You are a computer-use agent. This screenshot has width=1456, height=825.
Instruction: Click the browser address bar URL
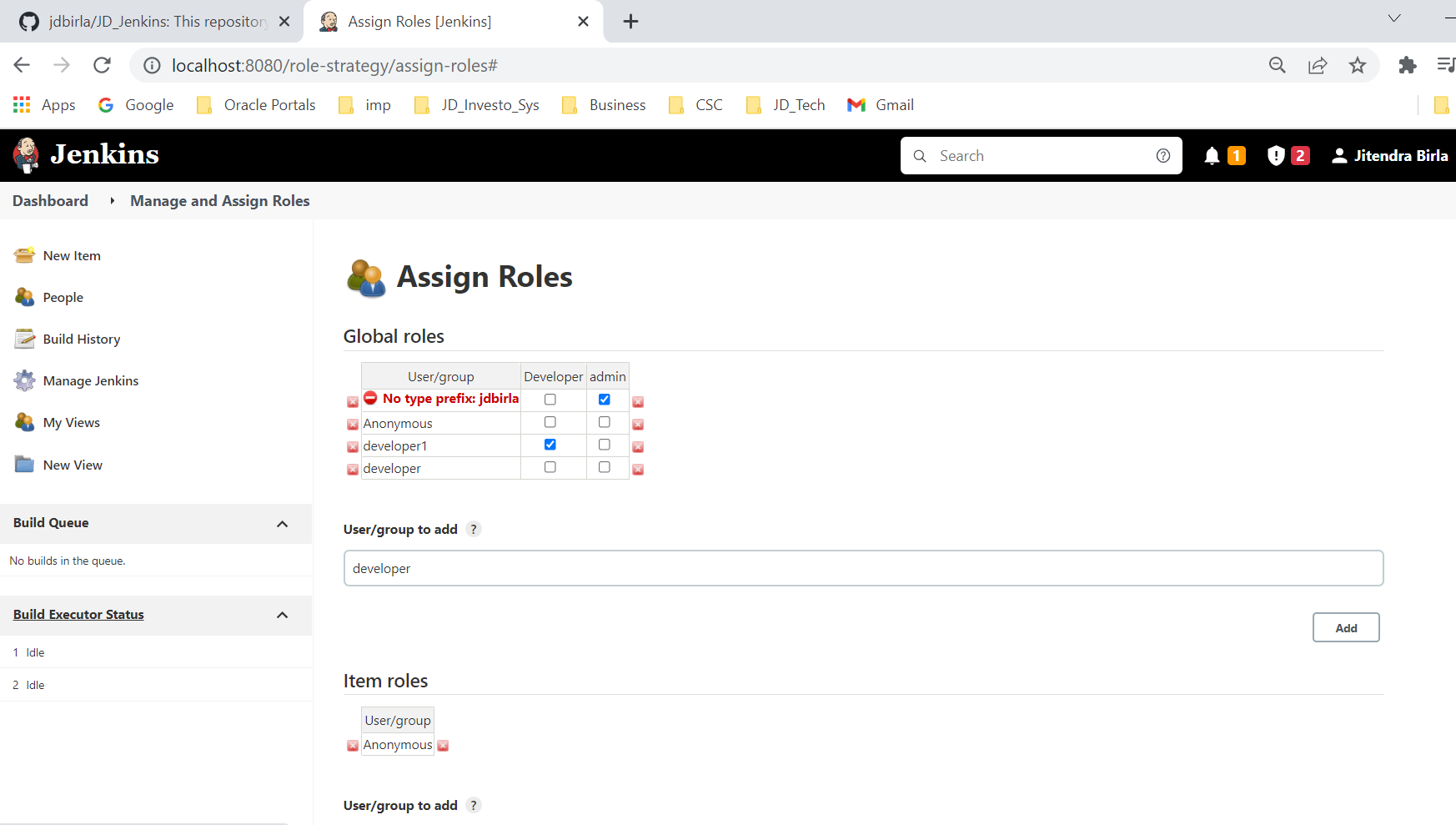point(334,65)
